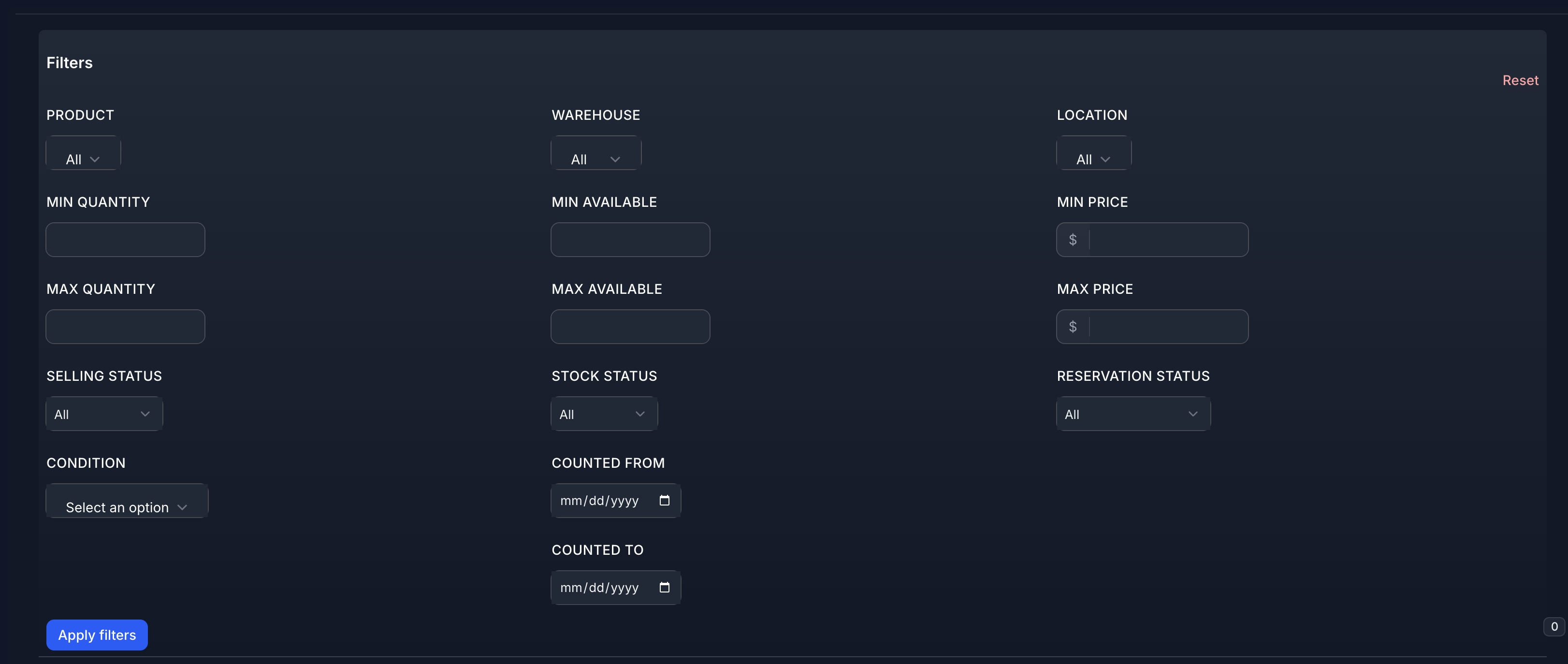Reset all filters
The image size is (1568, 664).
(1520, 80)
